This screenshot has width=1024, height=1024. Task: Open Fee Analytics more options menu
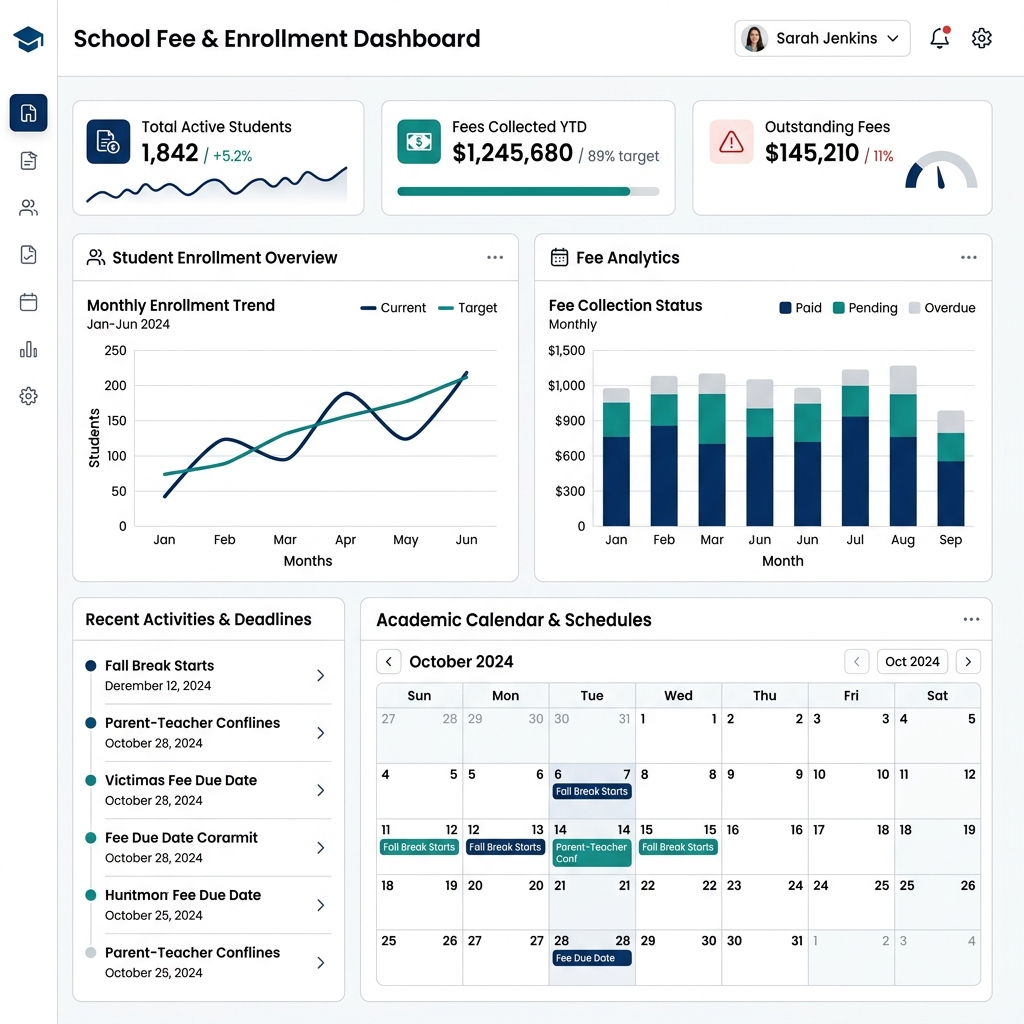968,257
